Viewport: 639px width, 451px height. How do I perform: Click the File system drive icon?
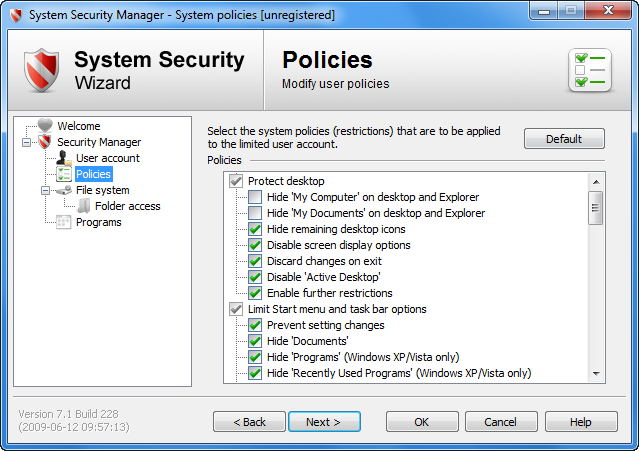click(64, 190)
